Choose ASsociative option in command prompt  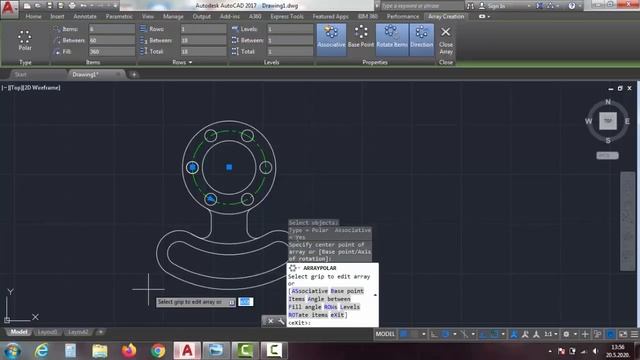[310, 291]
